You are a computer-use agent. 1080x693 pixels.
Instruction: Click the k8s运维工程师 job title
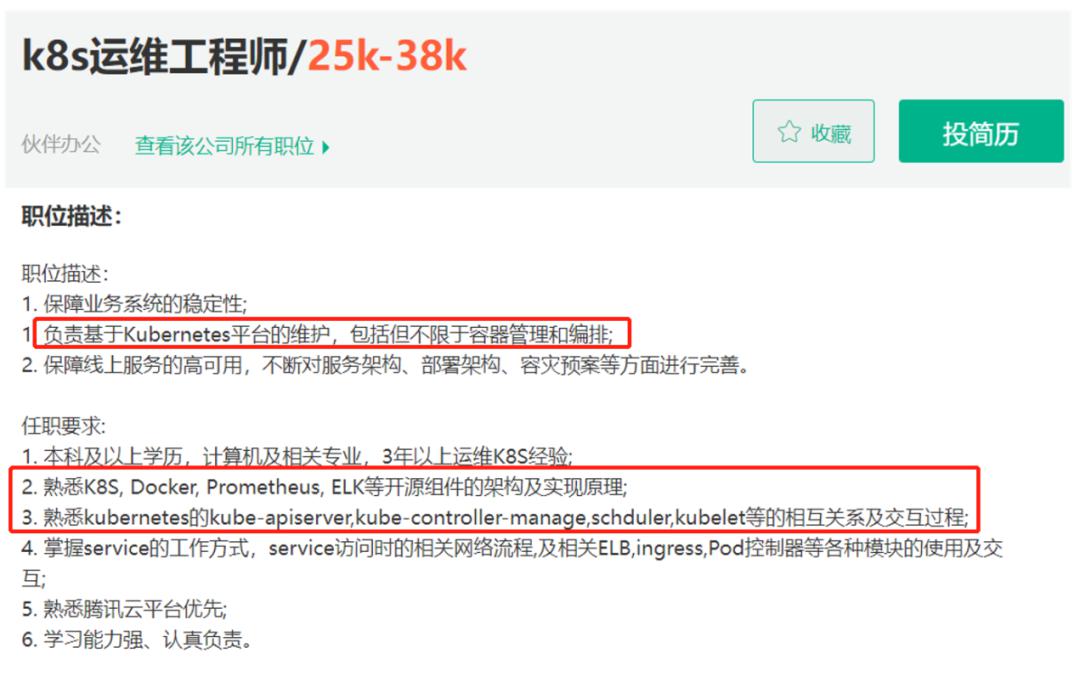tap(155, 56)
